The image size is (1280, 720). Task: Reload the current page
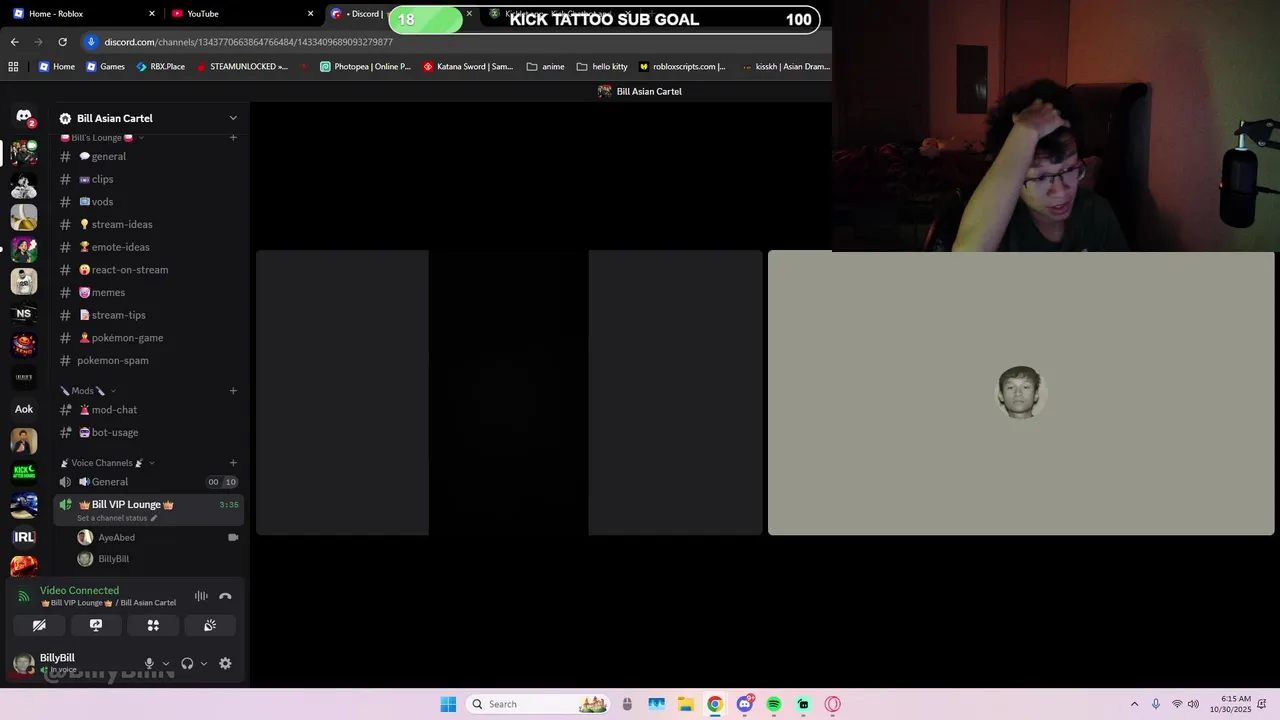click(x=62, y=42)
